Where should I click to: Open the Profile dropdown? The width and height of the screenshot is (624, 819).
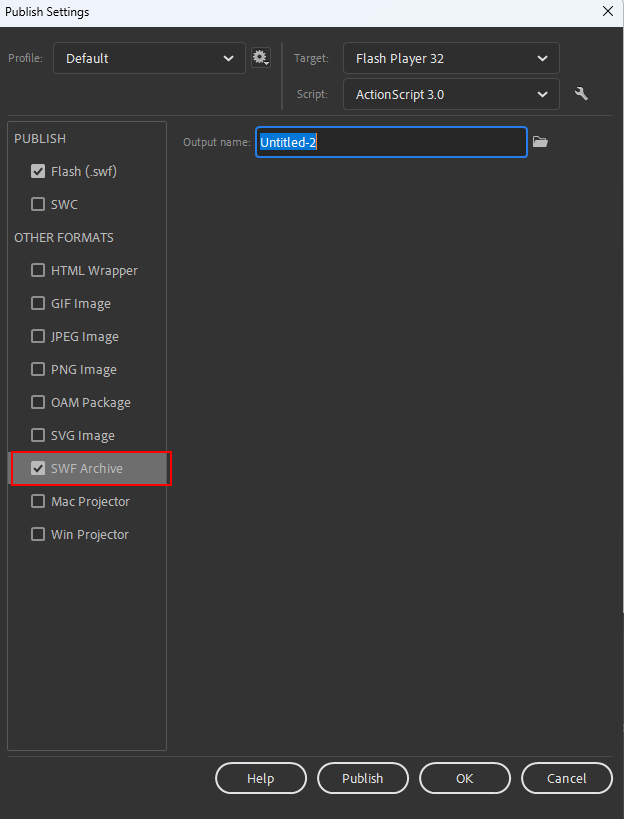pyautogui.click(x=148, y=58)
